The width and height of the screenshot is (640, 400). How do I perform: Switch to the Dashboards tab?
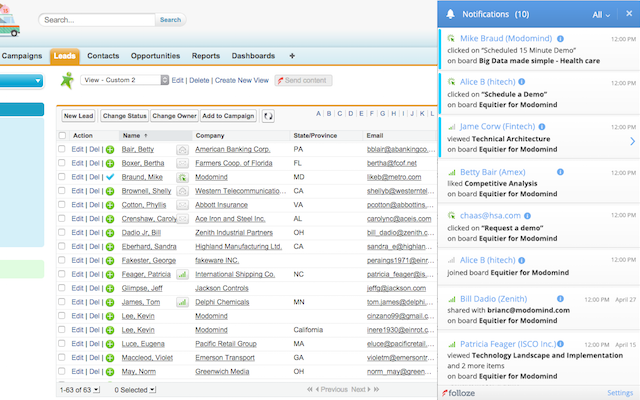pos(253,56)
